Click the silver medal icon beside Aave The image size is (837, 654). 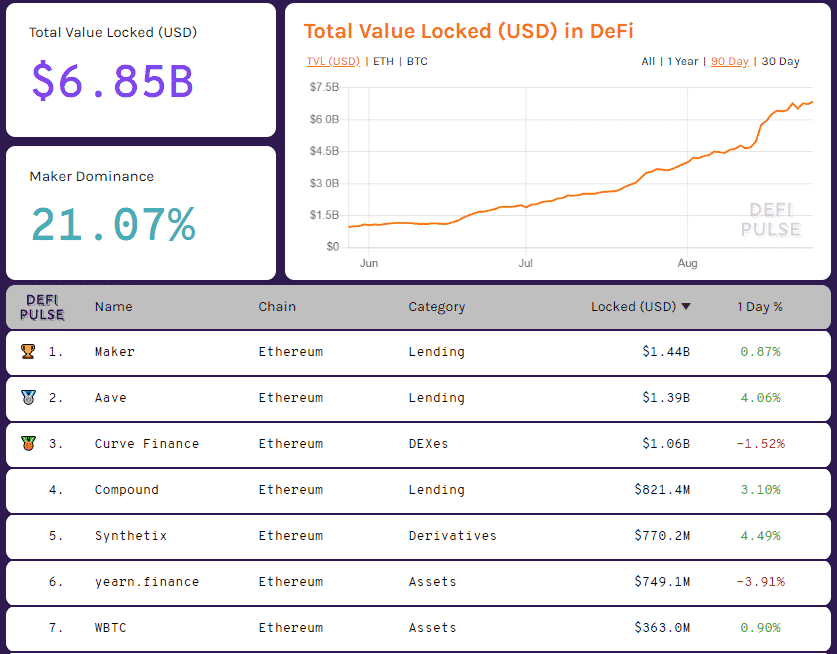(28, 398)
